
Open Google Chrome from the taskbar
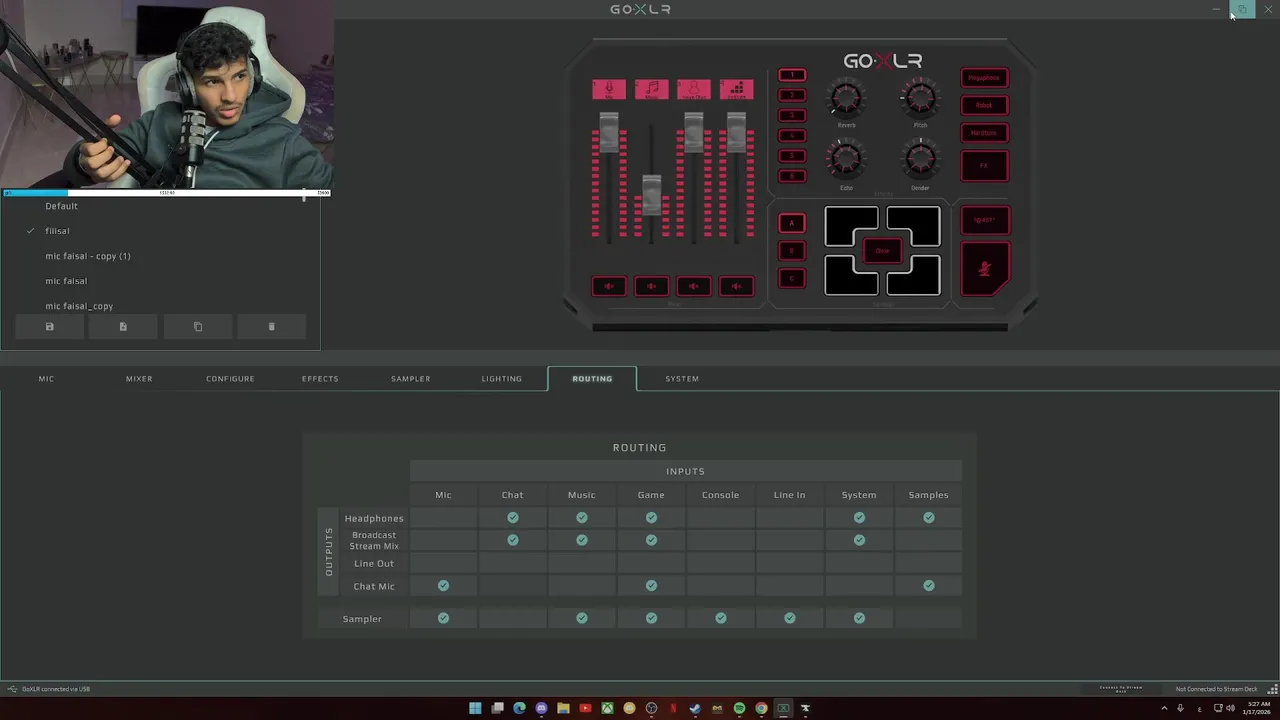click(x=761, y=708)
